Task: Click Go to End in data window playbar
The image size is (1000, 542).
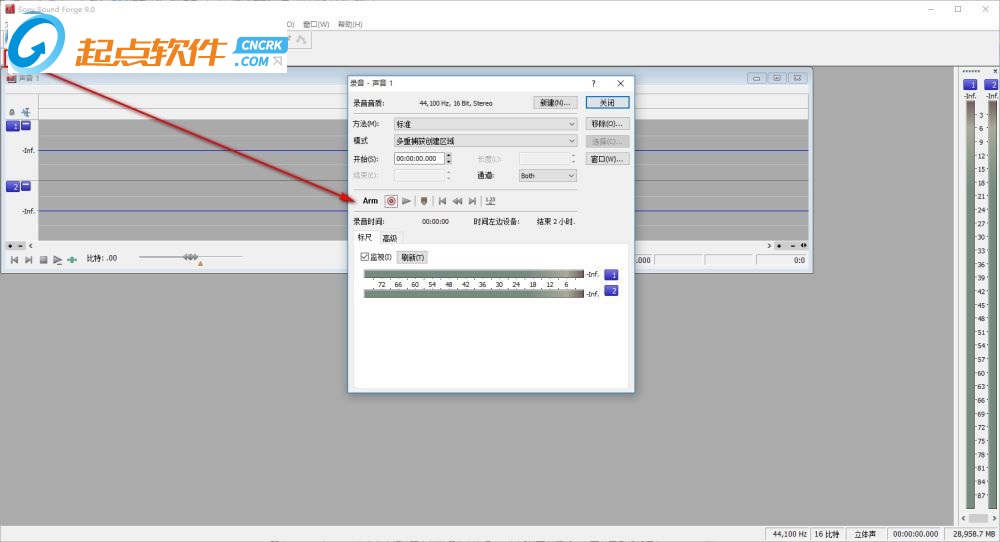Action: tap(29, 260)
